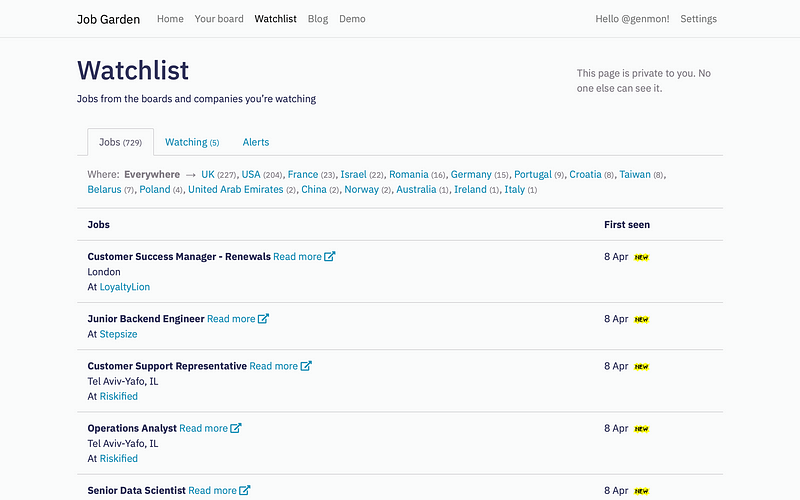Screen dimensions: 800x500
Task: Filter jobs by USA
Action: (x=251, y=174)
